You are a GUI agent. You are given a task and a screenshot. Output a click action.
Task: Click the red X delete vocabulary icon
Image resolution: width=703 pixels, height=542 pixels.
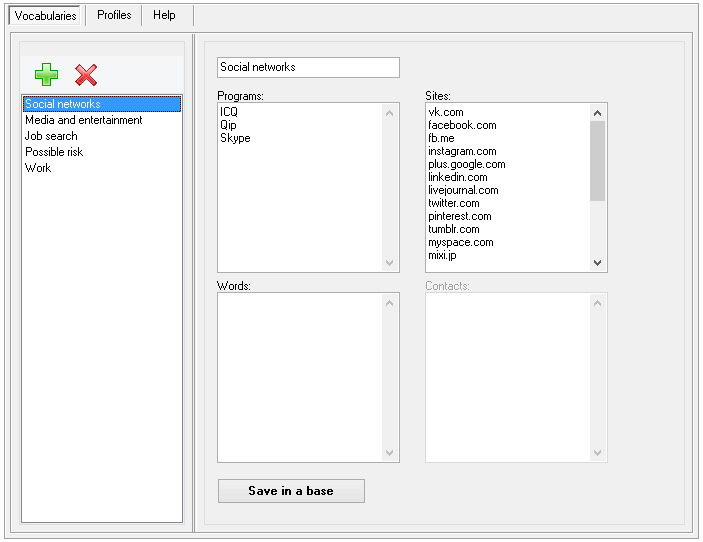(86, 75)
